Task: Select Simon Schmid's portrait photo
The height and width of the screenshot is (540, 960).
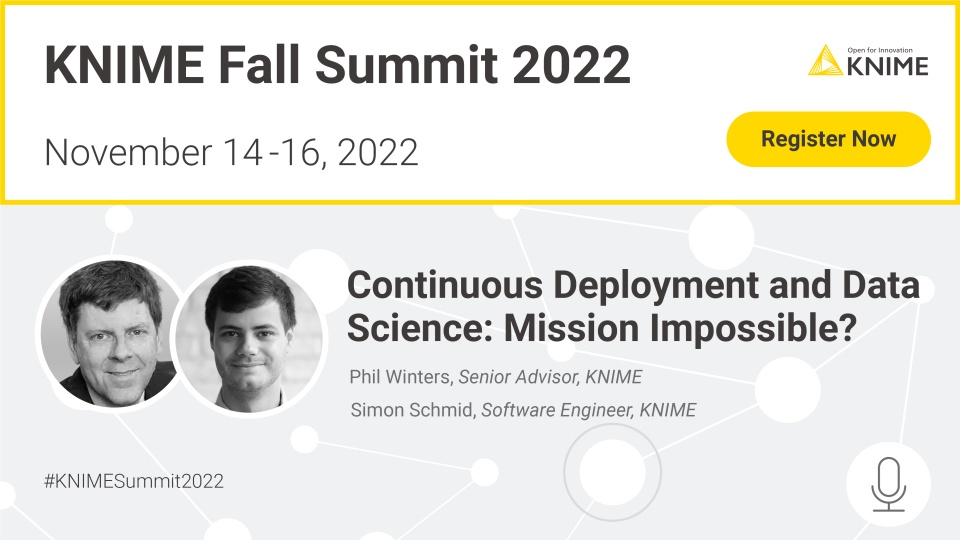Action: point(249,338)
